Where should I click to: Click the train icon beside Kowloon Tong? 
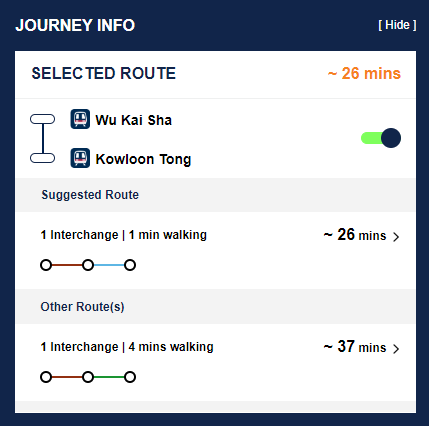click(80, 158)
